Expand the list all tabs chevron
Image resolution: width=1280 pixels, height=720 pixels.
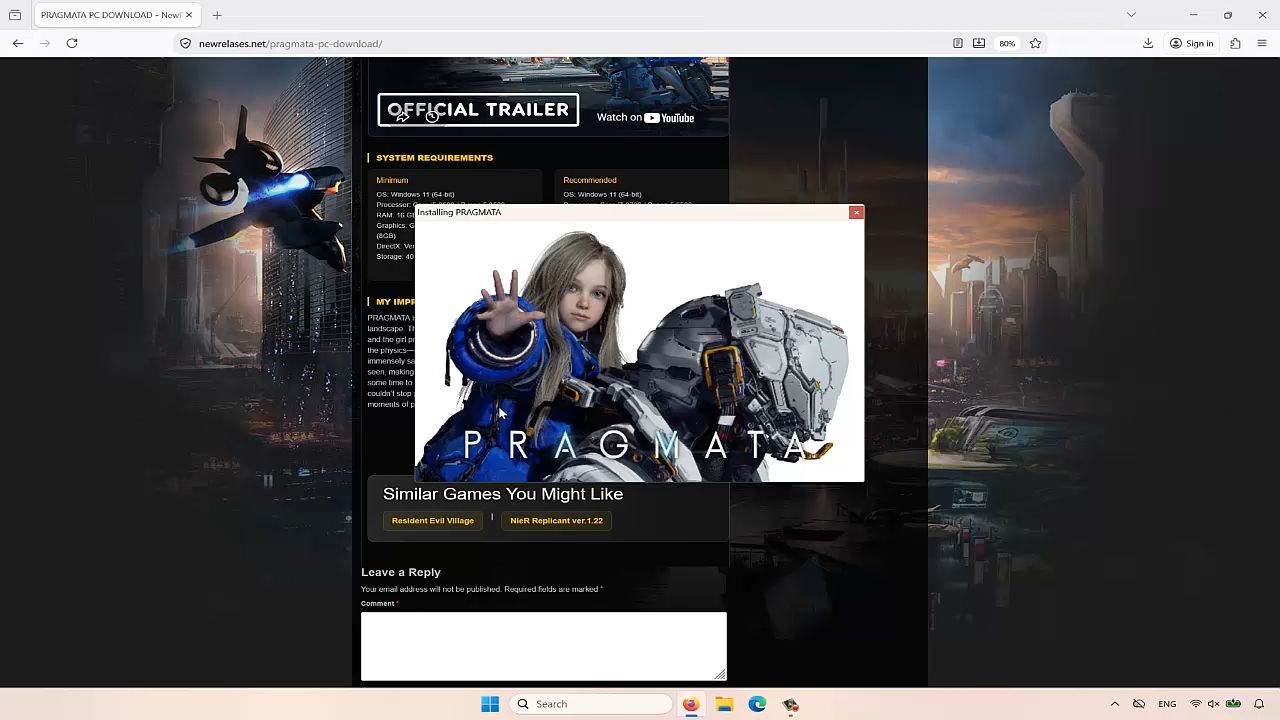[x=1131, y=15]
